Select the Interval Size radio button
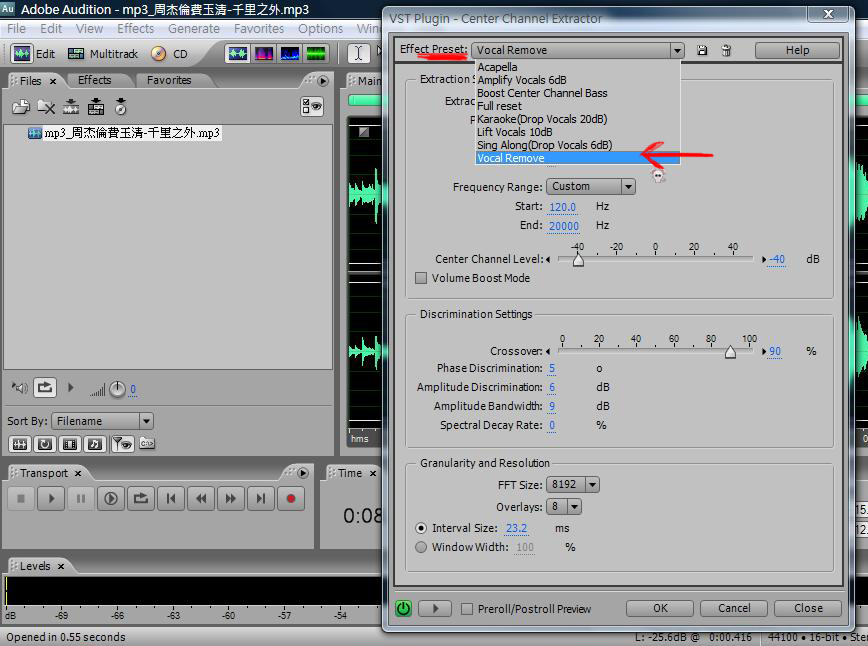Viewport: 868px width, 646px height. (x=421, y=528)
